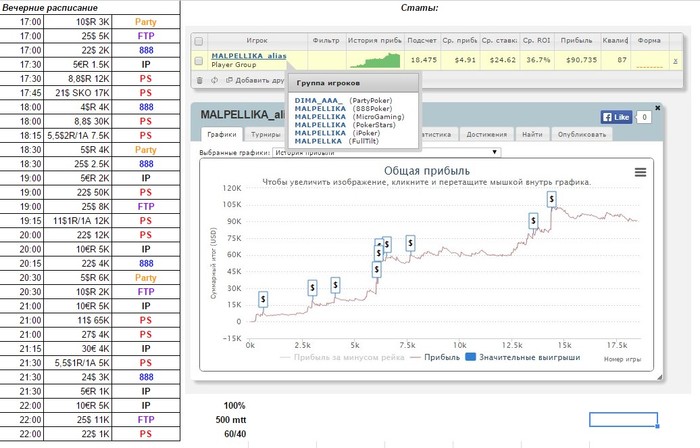700x448 pixels.
Task: Click the 18,475 count cell
Action: pyautogui.click(x=424, y=60)
